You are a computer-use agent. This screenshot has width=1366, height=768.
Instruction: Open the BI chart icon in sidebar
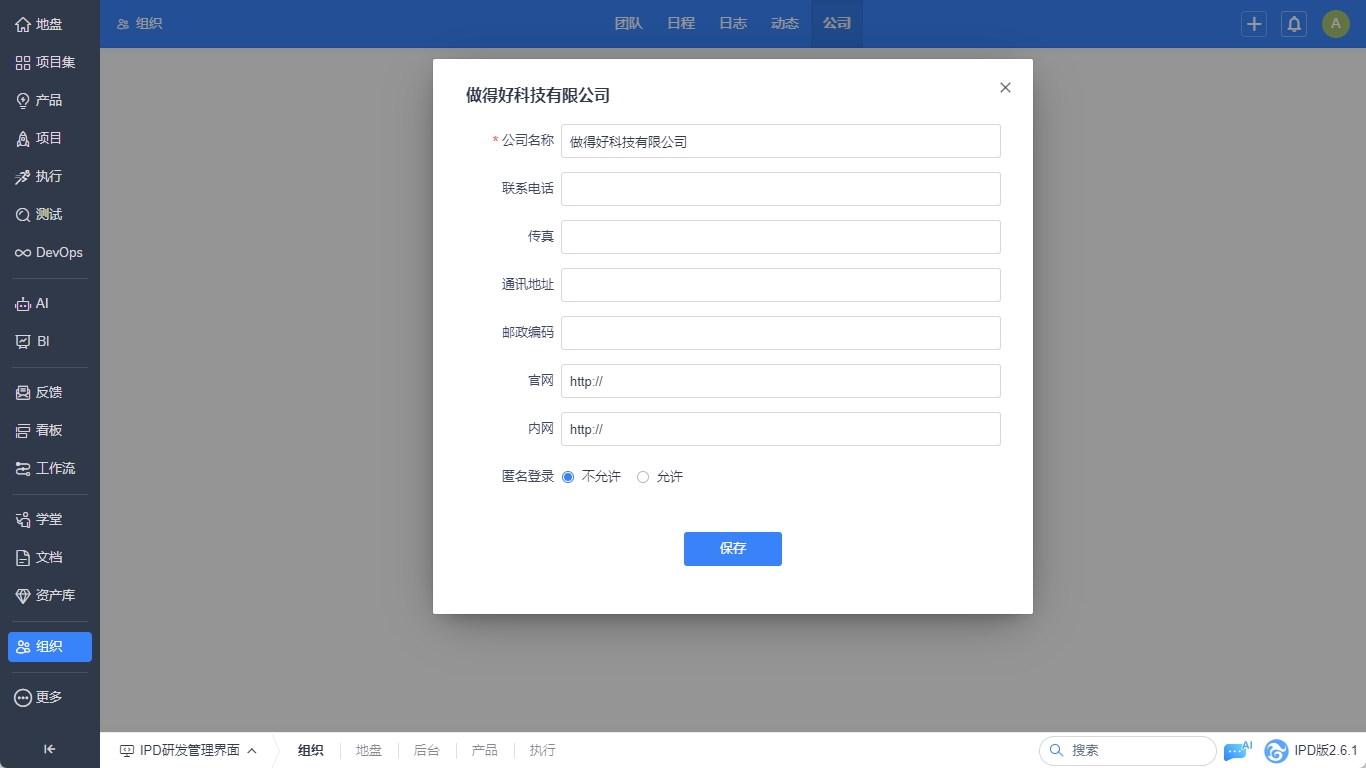click(23, 341)
